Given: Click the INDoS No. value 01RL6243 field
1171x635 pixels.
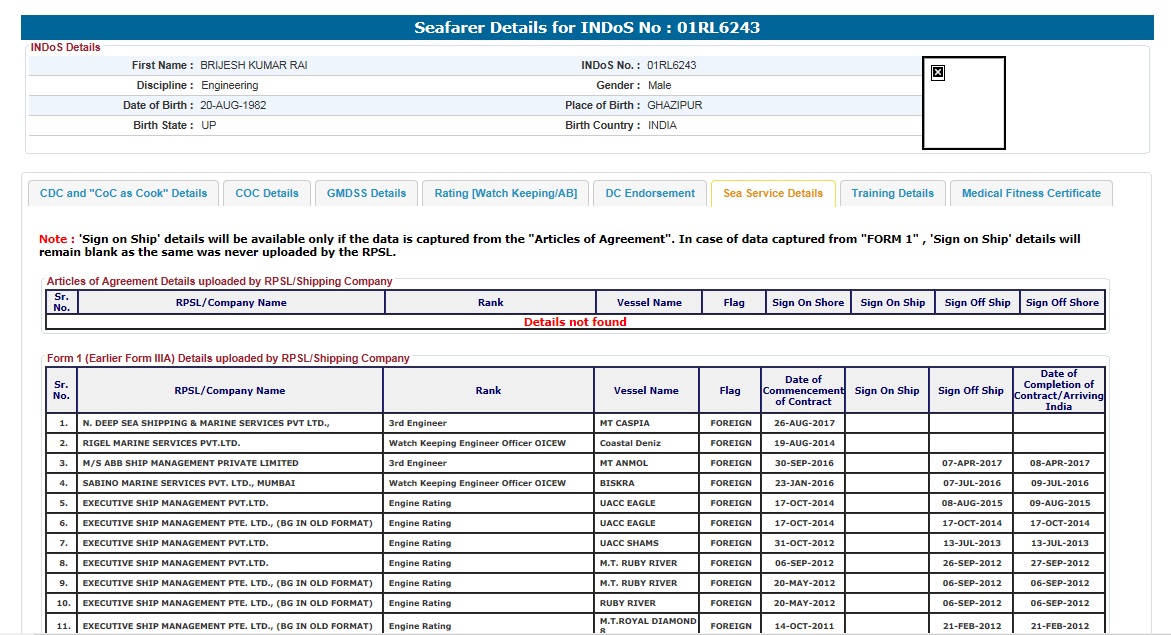Looking at the screenshot, I should 671,66.
